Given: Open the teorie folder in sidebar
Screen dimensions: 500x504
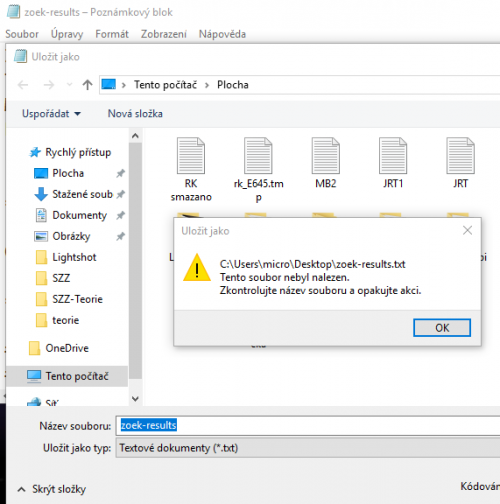Looking at the screenshot, I should pyautogui.click(x=65, y=320).
